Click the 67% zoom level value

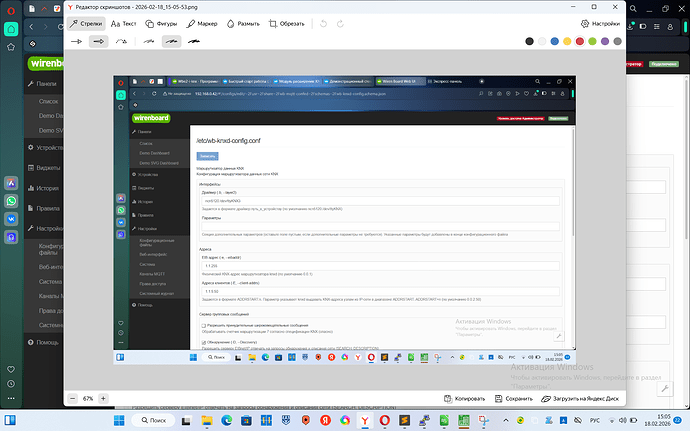click(x=88, y=398)
